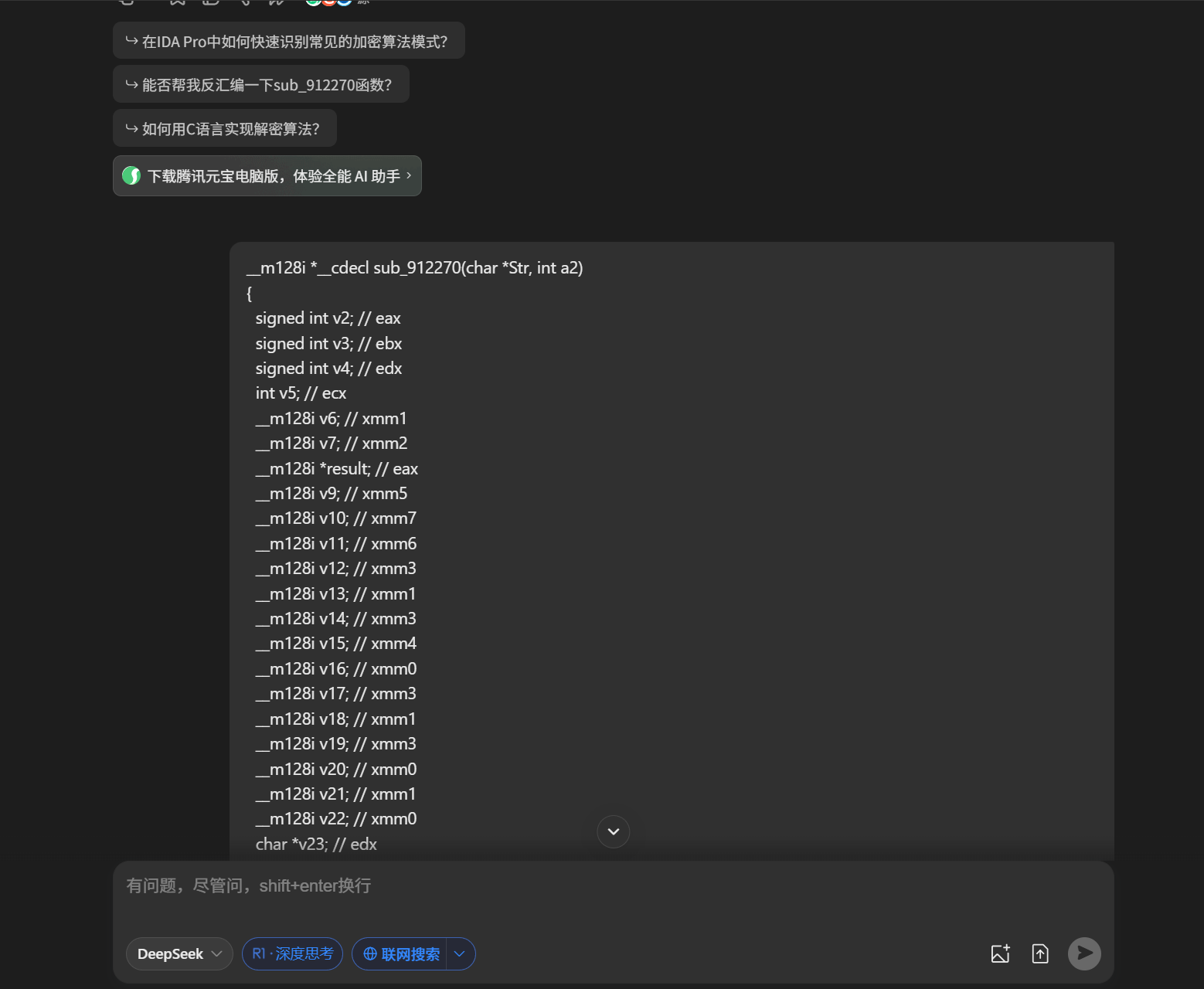Open the DeepSeek model selector dropdown
The height and width of the screenshot is (989, 1204).
179,954
